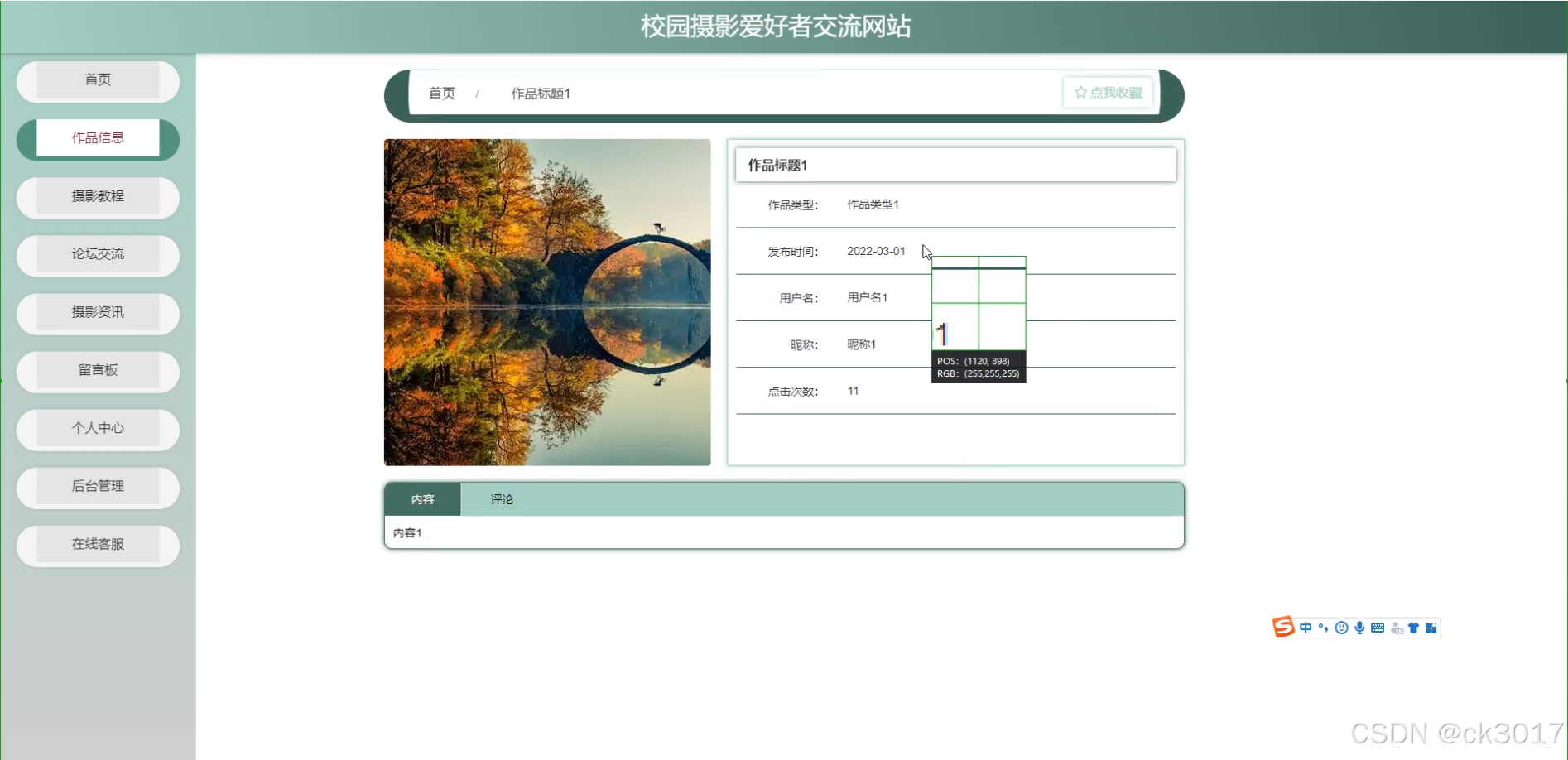Go to 个人中心 in sidebar
Screen dimensions: 1568x760
tap(98, 428)
